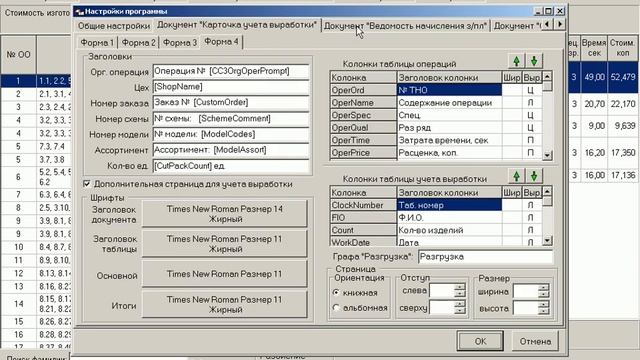This screenshot has width=640, height=360.
Task: Edit the Графа "Разгрузка" field
Action: 485,257
